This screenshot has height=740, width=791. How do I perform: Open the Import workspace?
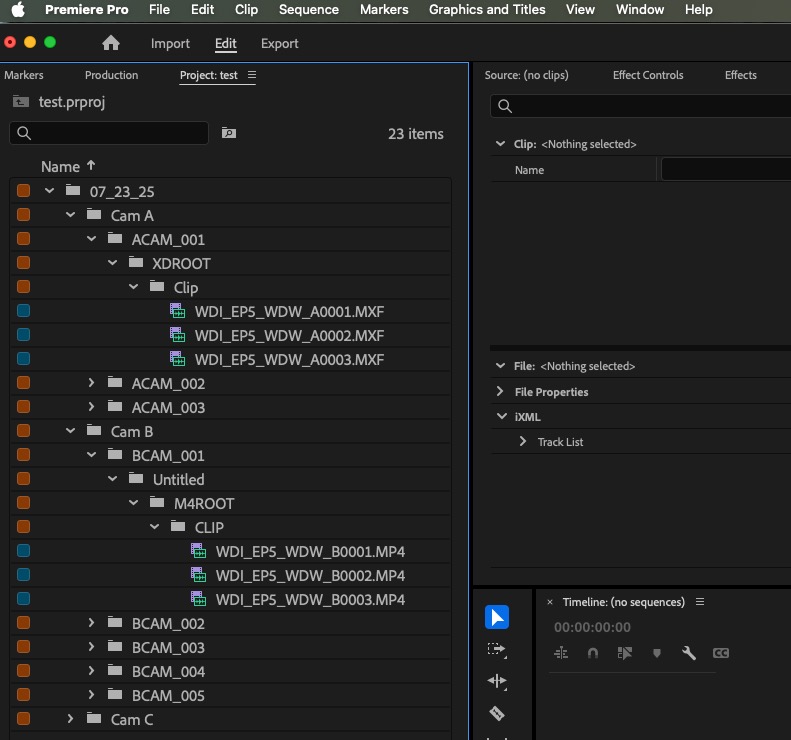click(170, 44)
